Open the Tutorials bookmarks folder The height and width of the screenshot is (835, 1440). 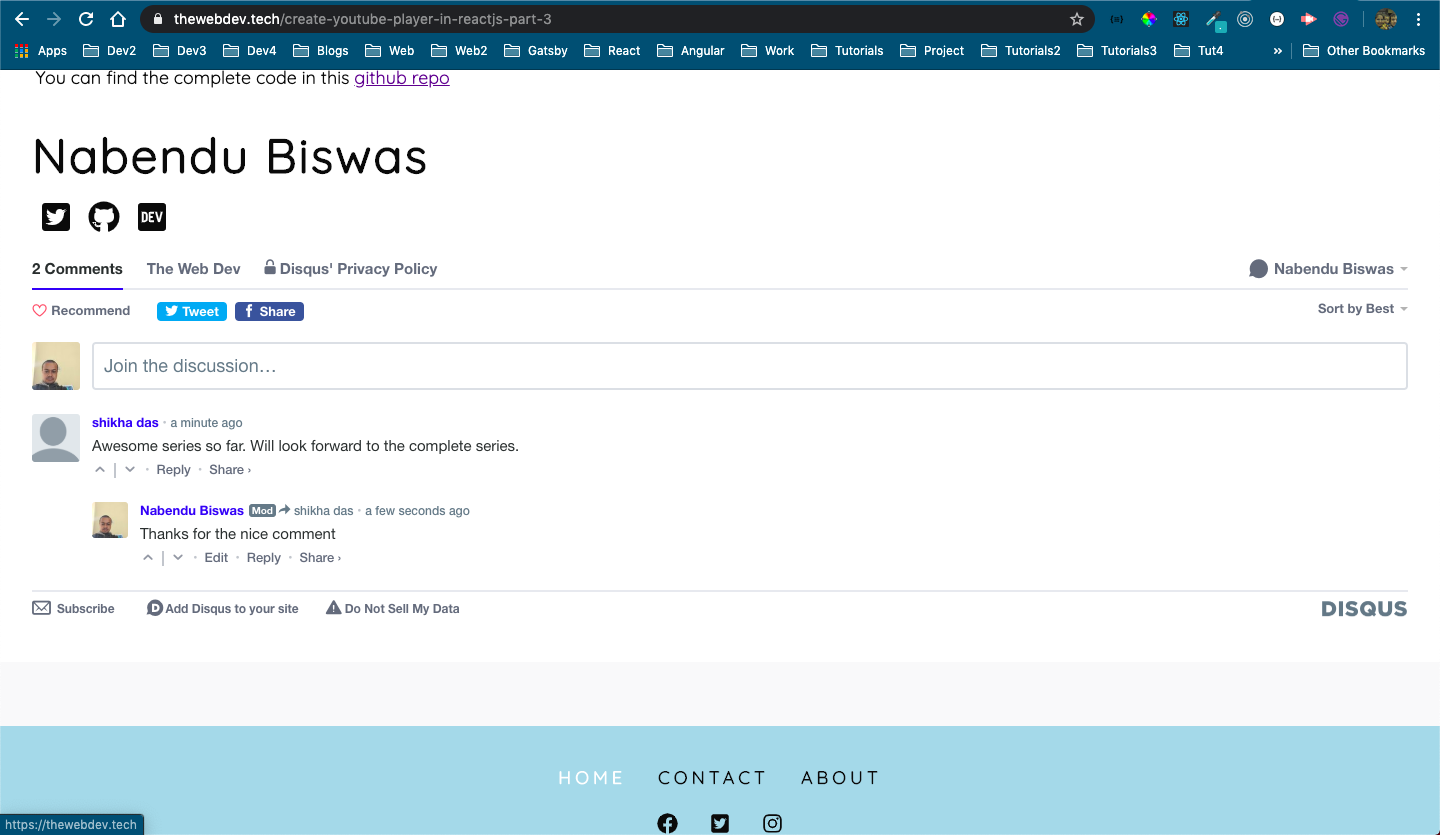tap(847, 50)
